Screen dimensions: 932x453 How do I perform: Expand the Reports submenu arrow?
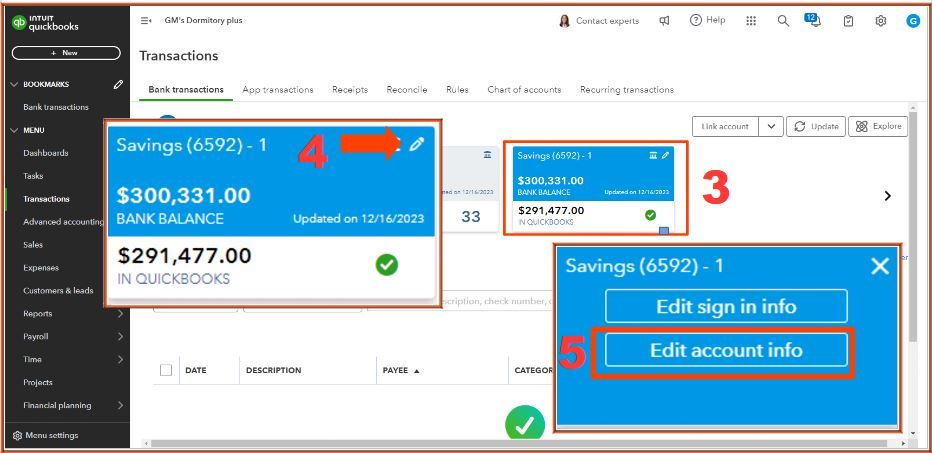pos(120,313)
